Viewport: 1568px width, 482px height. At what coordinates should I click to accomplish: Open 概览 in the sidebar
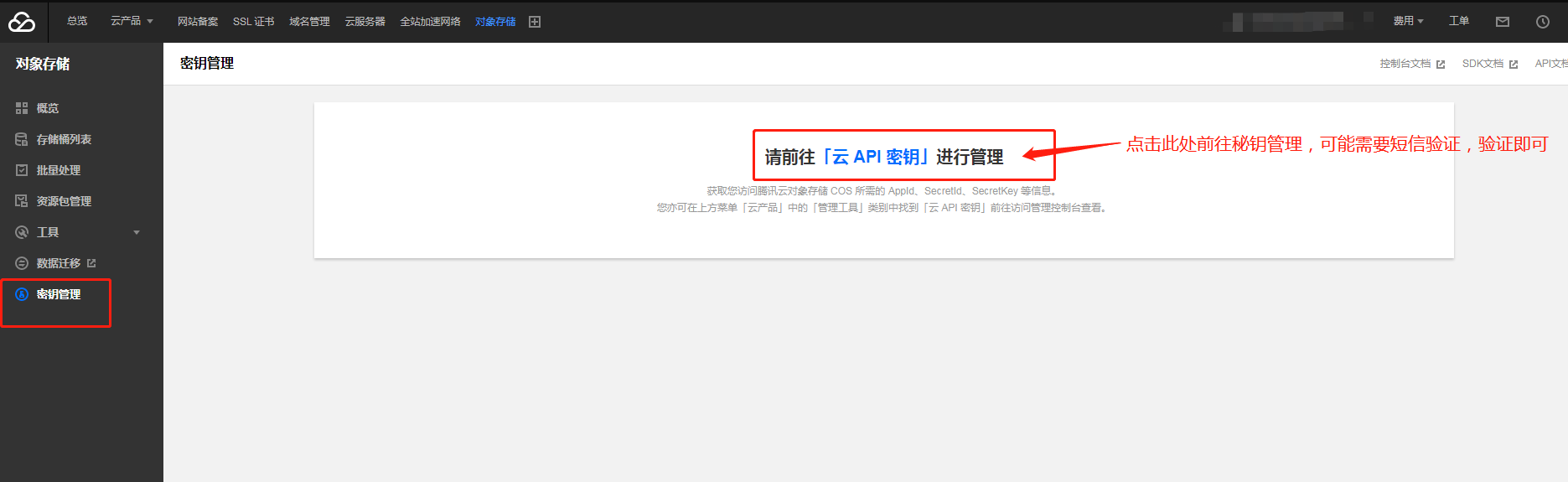pyautogui.click(x=48, y=108)
